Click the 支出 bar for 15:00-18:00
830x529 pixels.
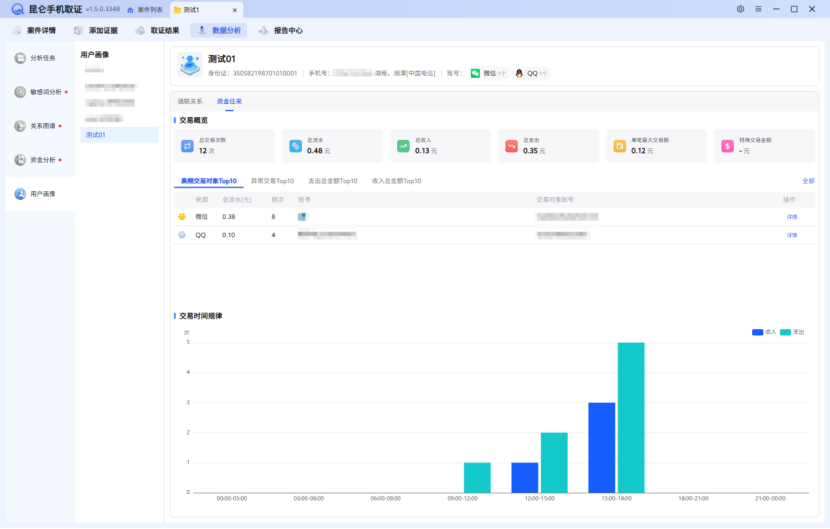pos(631,418)
